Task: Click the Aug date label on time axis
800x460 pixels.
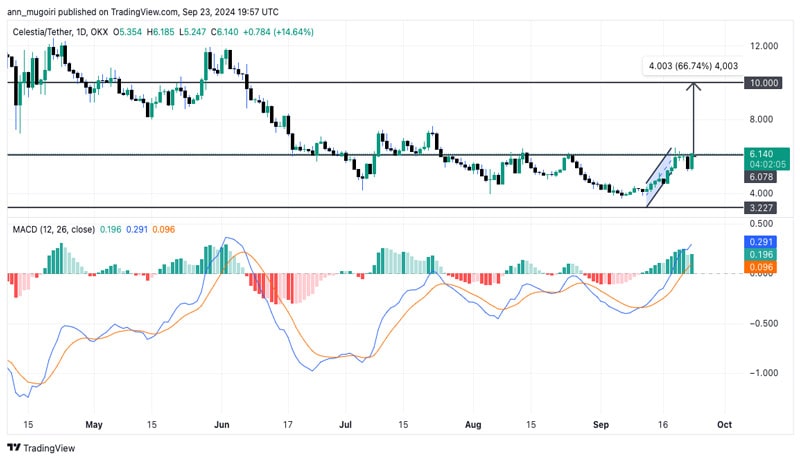Action: click(473, 424)
